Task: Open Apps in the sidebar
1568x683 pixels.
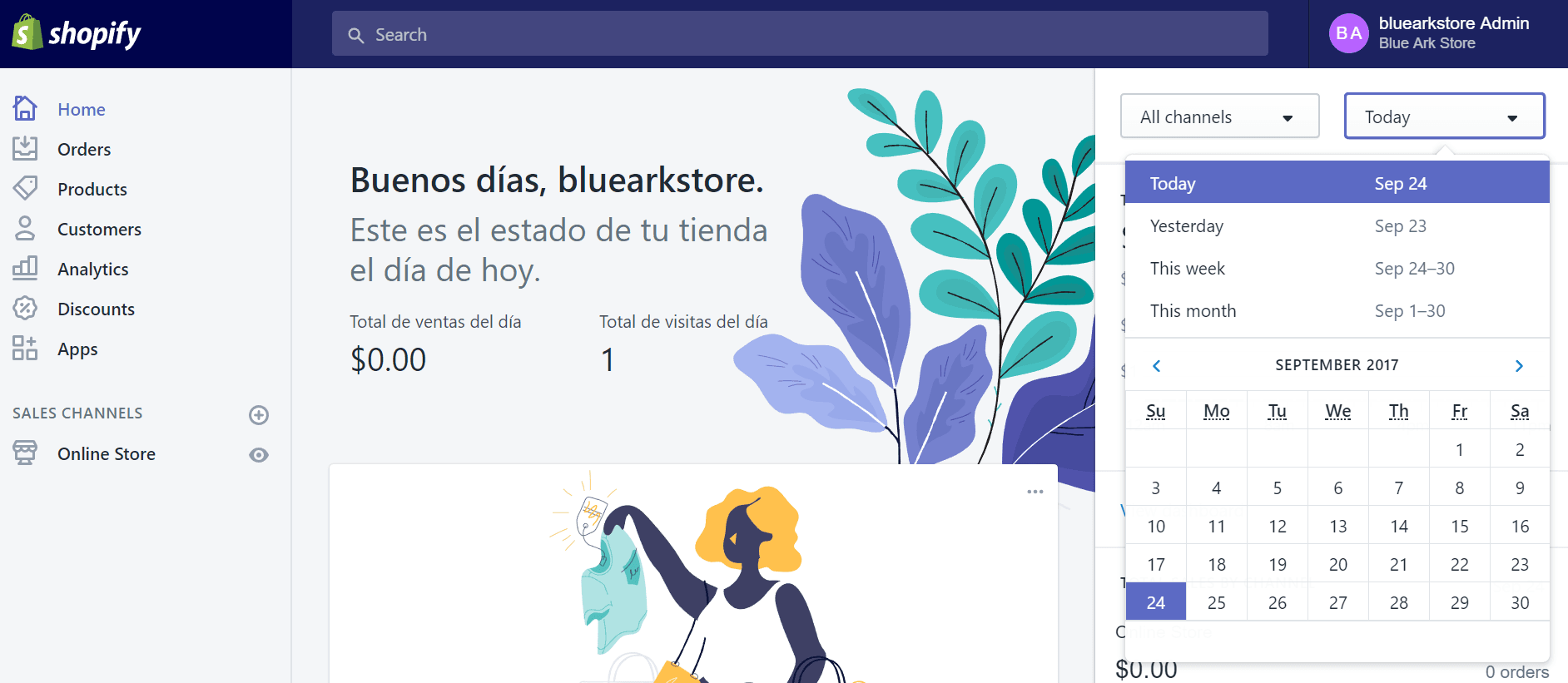Action: [x=77, y=349]
